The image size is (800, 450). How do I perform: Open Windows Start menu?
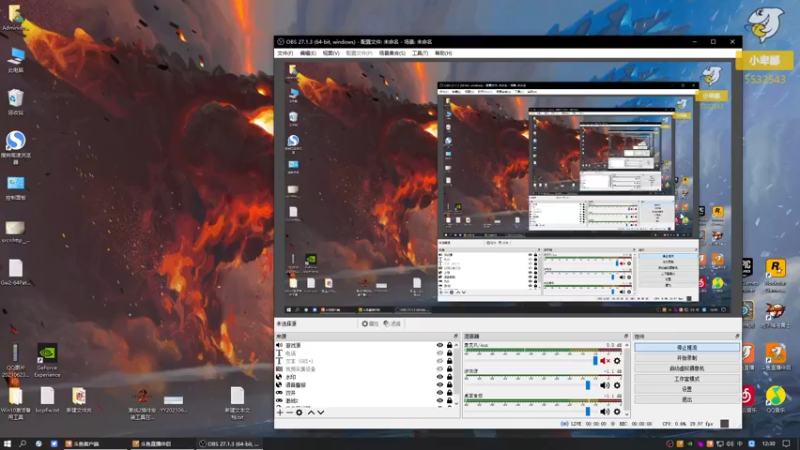7,444
